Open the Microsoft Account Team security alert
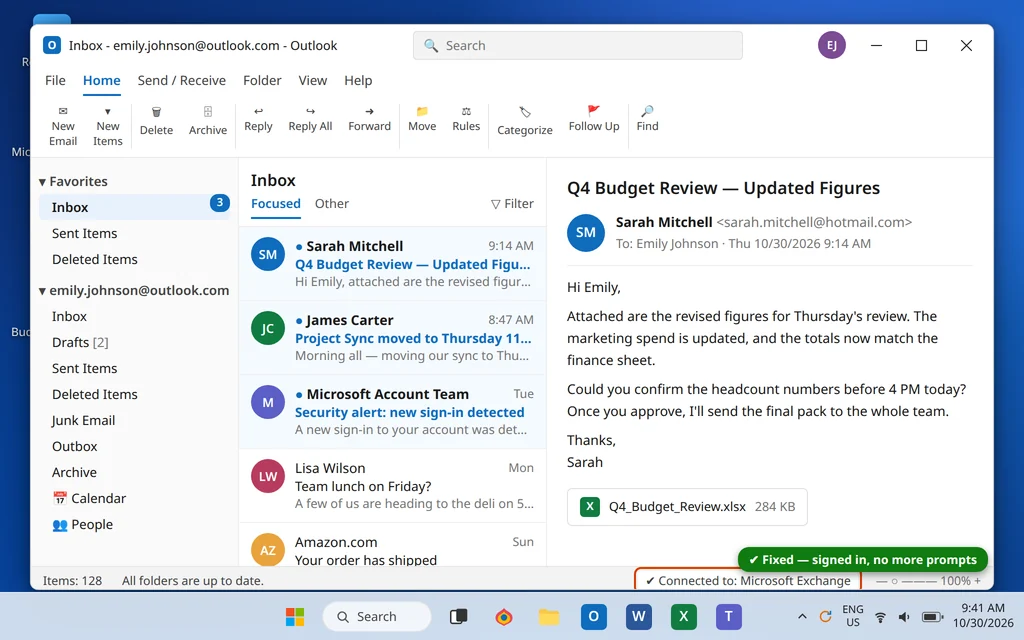The image size is (1024, 640). pyautogui.click(x=392, y=411)
